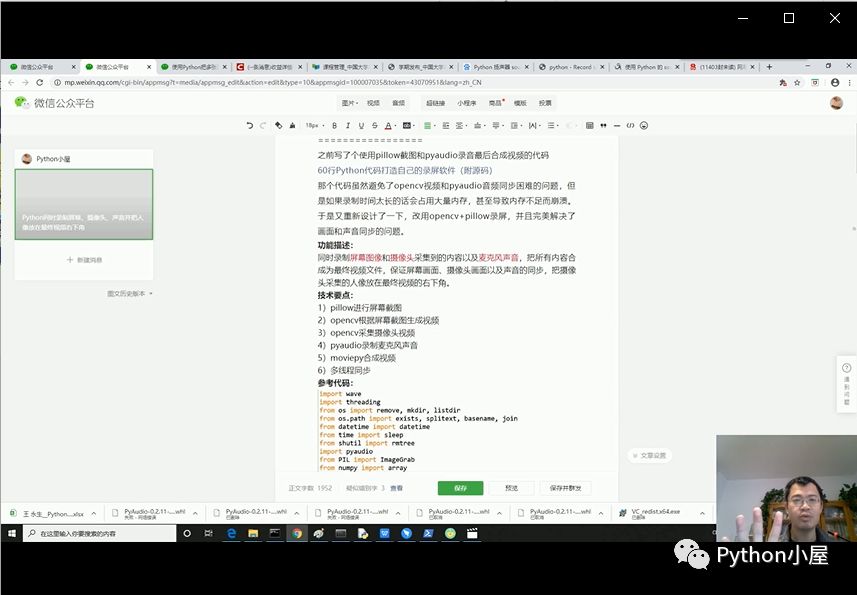This screenshot has width=857, height=595.
Task: Click the undo arrow in editor toolbar
Action: [x=250, y=126]
